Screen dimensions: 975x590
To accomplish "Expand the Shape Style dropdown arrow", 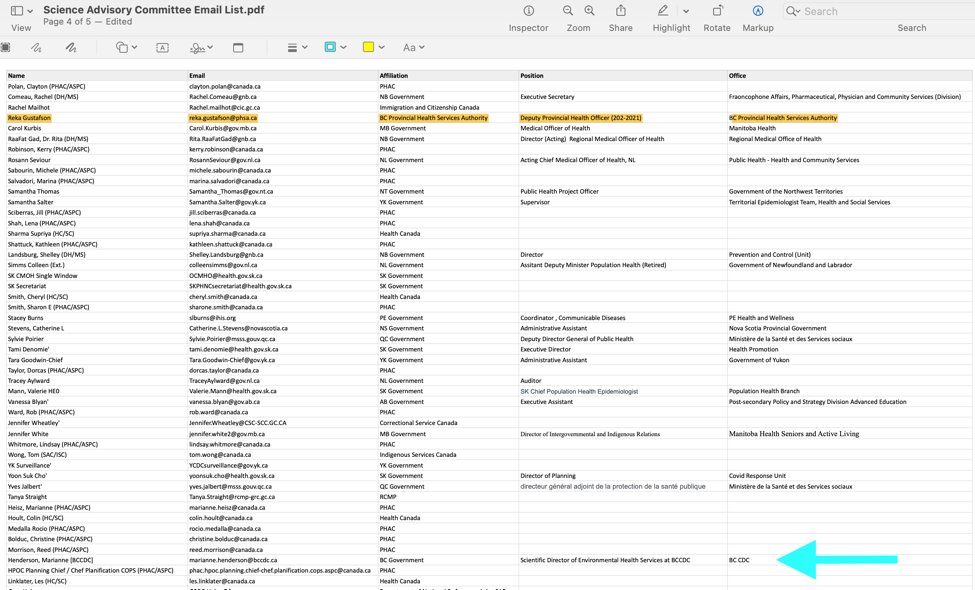I will [x=305, y=47].
